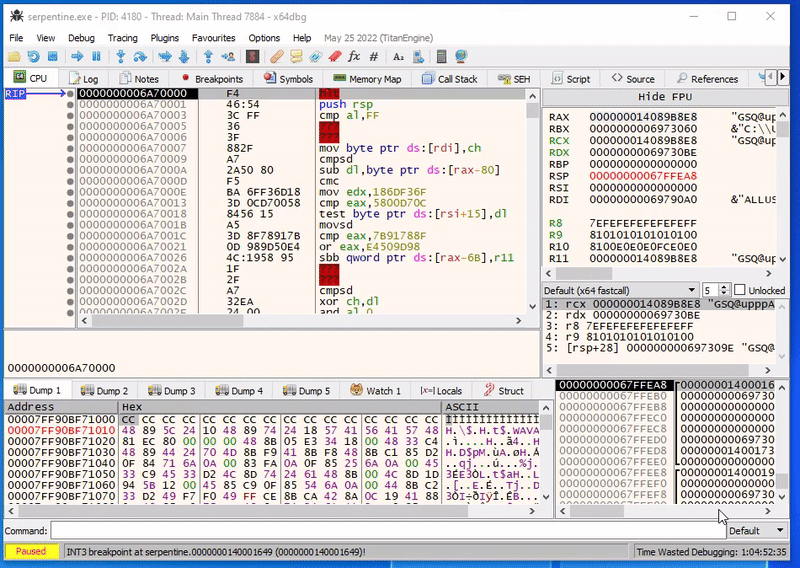
Task: Toggle breakpoint bullet at address 0000000006A70007
Action: [x=70, y=149]
